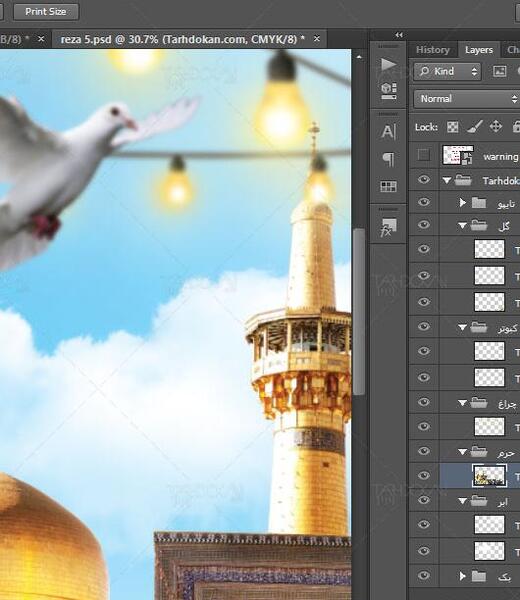
Task: Select the warning layer name
Action: (x=500, y=157)
